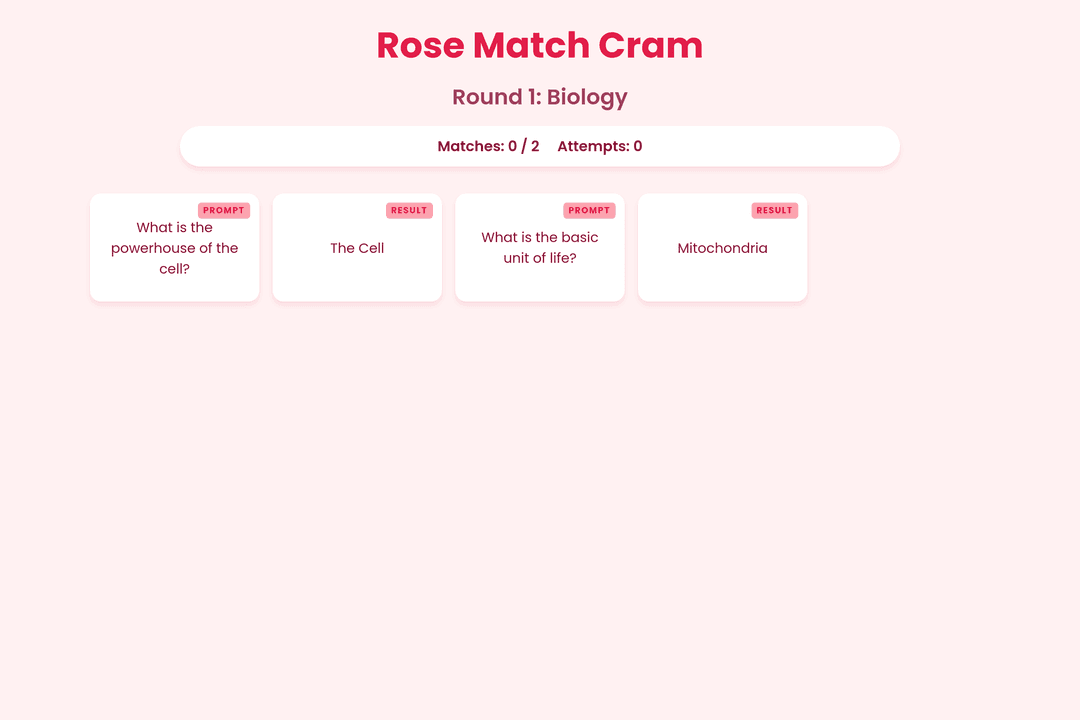Click RESULT badge on The Cell card
Viewport: 1080px width, 720px height.
pos(409,210)
